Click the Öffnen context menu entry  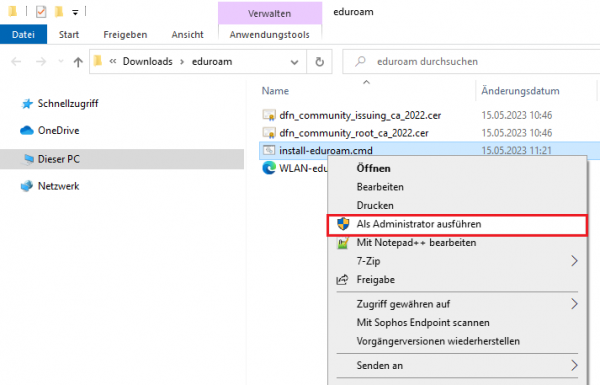coord(373,168)
